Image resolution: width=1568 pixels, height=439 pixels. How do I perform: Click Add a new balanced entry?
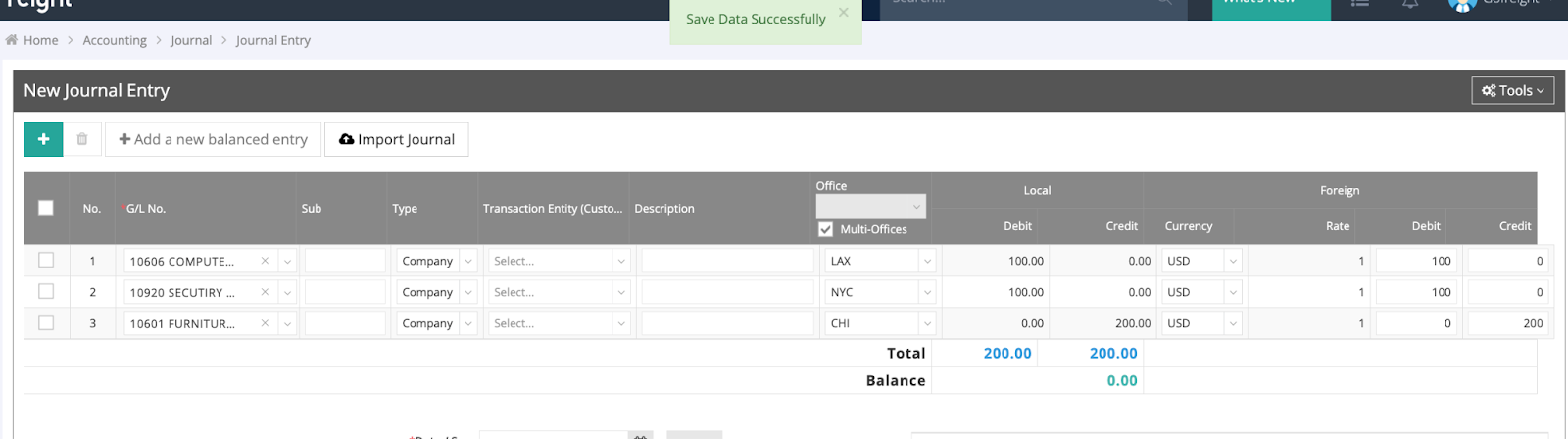point(214,139)
